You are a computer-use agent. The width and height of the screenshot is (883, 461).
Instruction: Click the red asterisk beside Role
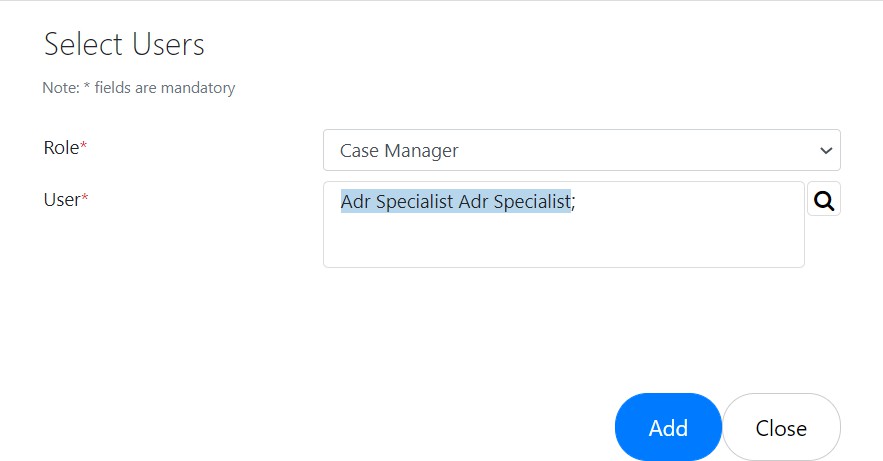pos(83,146)
